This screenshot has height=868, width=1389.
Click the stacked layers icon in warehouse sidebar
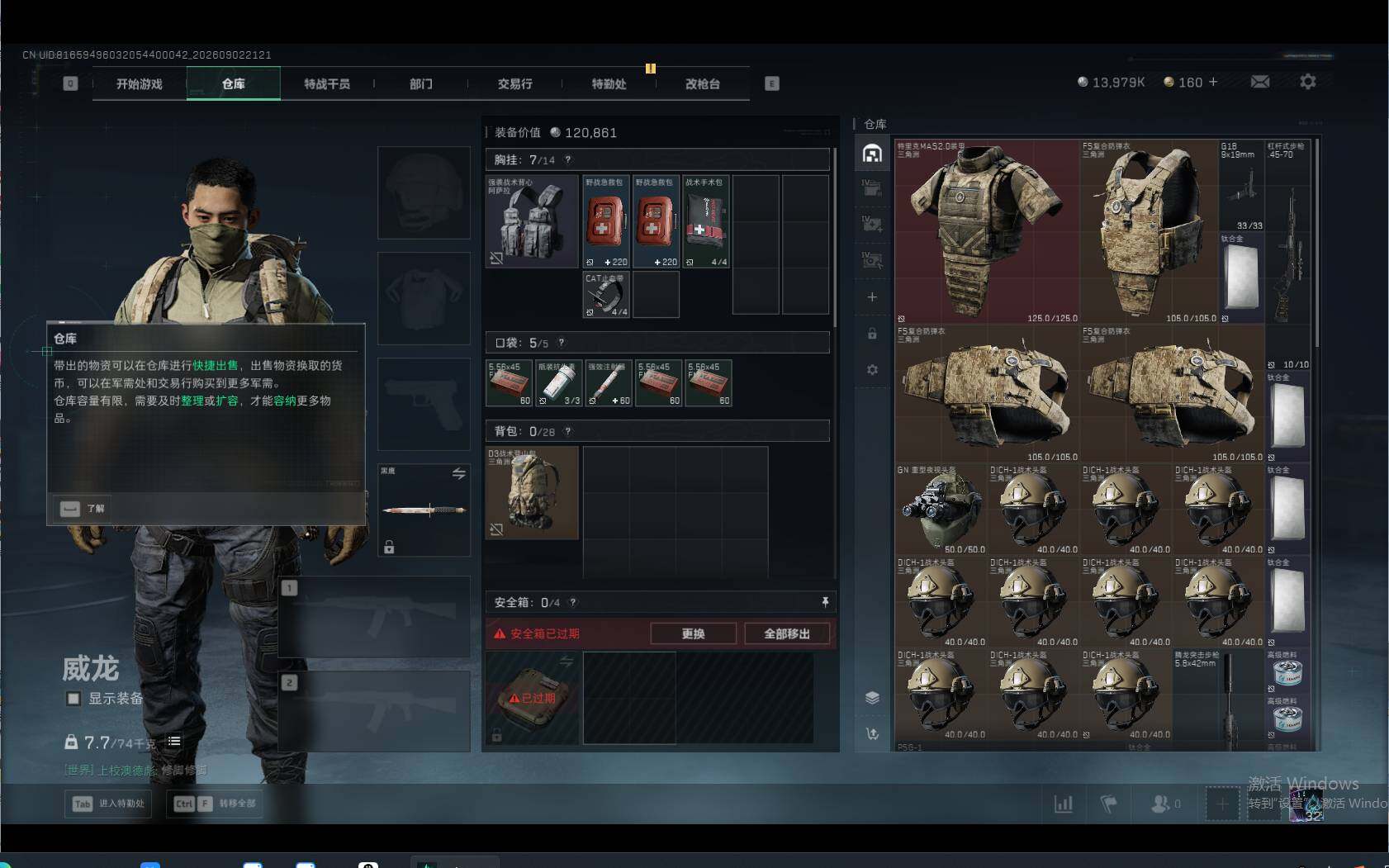tap(872, 698)
